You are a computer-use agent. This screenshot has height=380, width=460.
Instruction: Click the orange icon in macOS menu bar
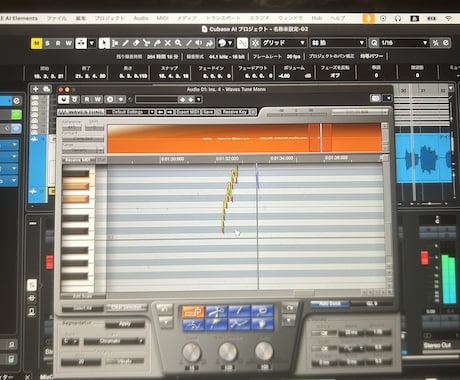click(x=368, y=18)
